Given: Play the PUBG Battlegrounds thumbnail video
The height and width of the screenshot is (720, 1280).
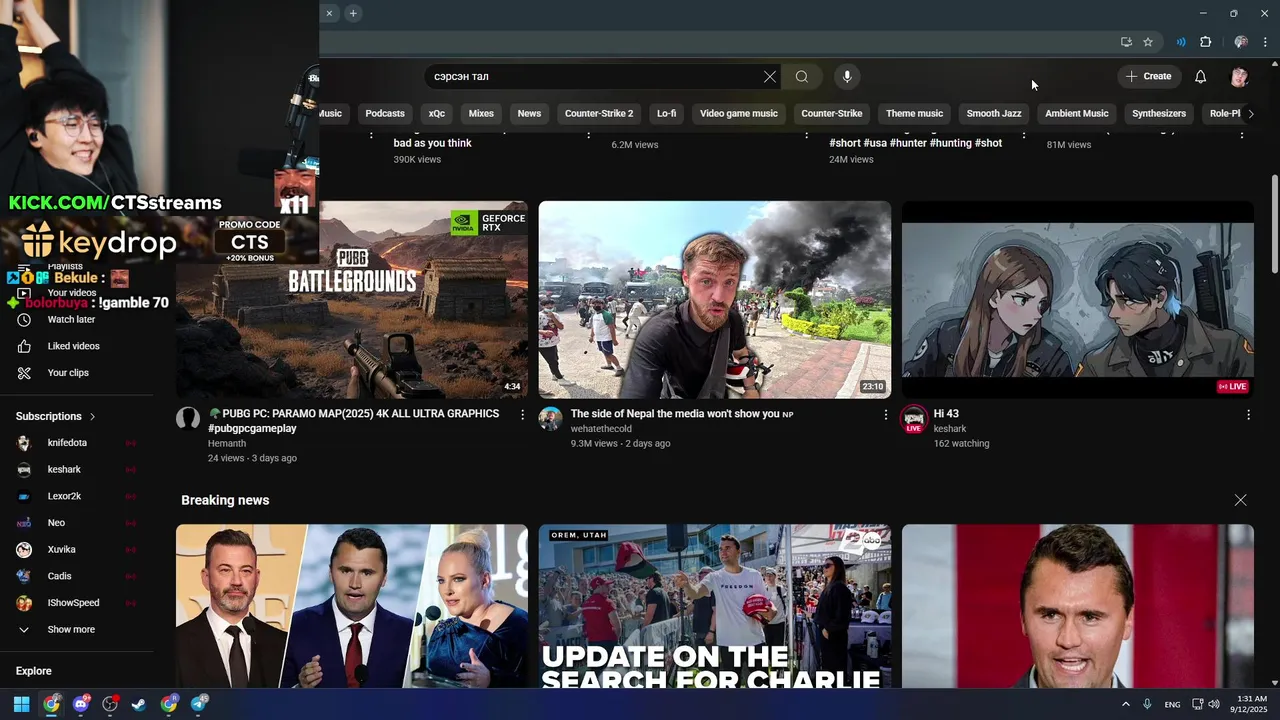Looking at the screenshot, I should tap(352, 300).
